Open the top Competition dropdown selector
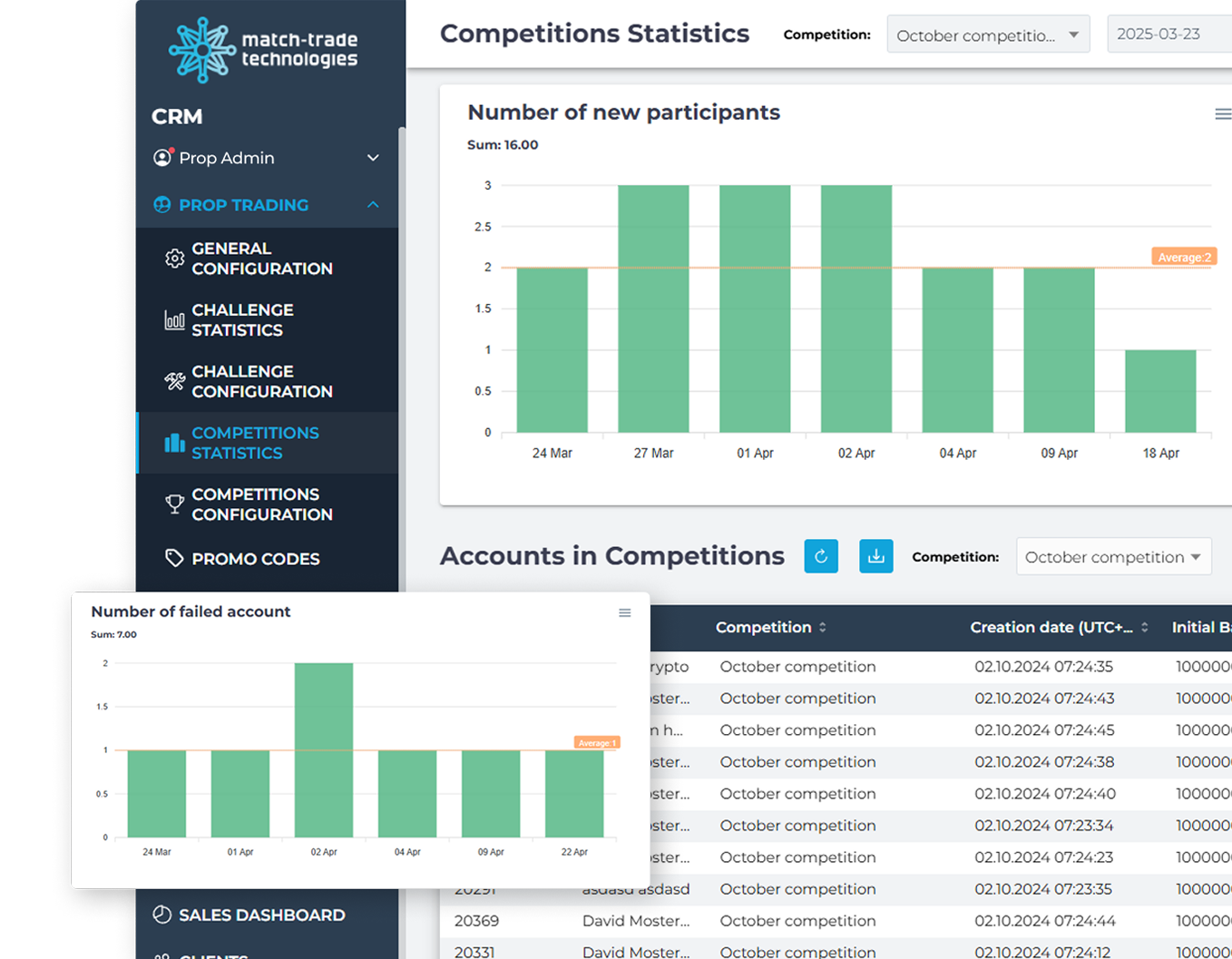This screenshot has height=959, width=1232. pyautogui.click(x=987, y=35)
